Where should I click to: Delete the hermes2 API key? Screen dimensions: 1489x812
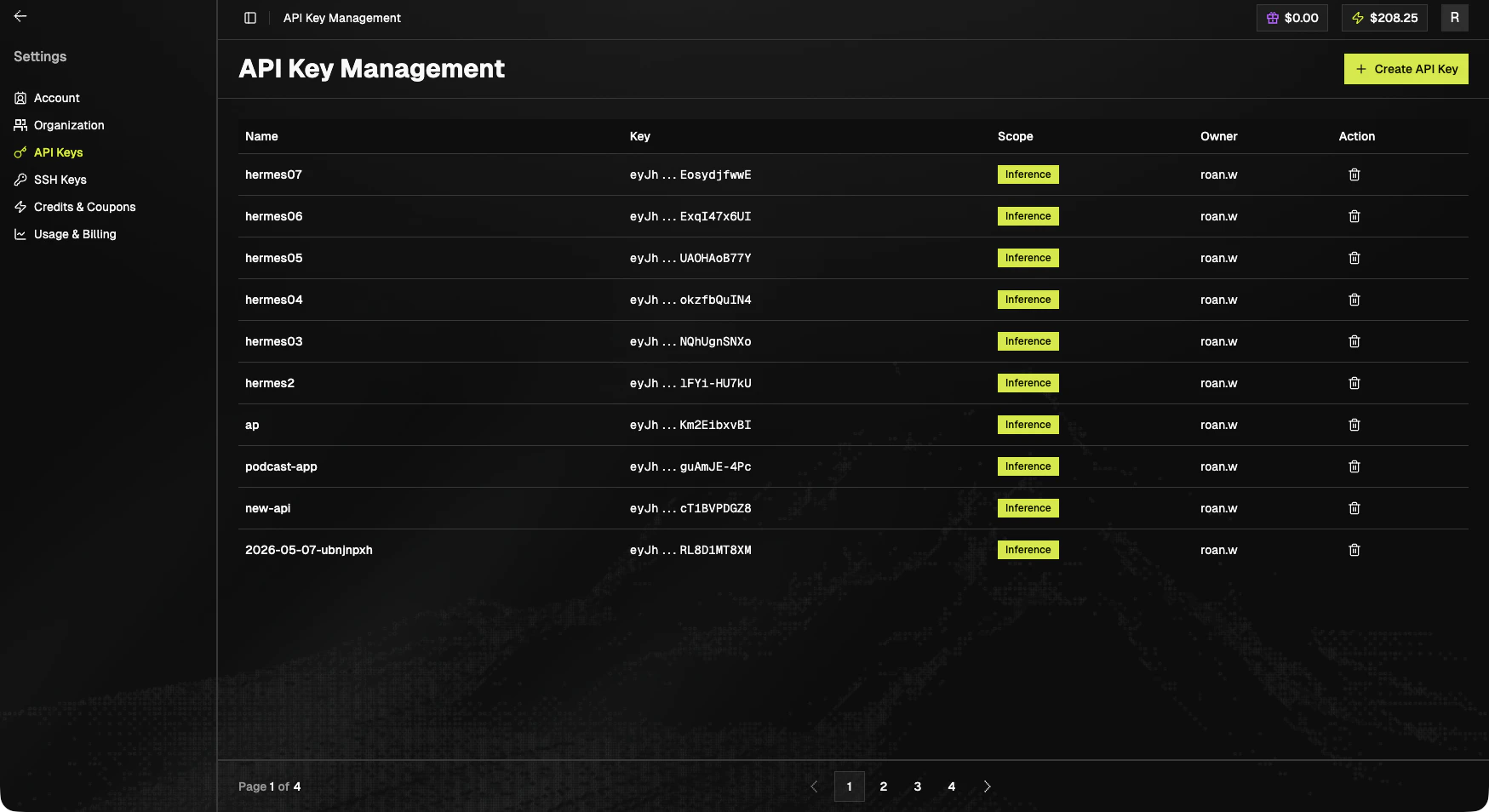click(x=1354, y=383)
